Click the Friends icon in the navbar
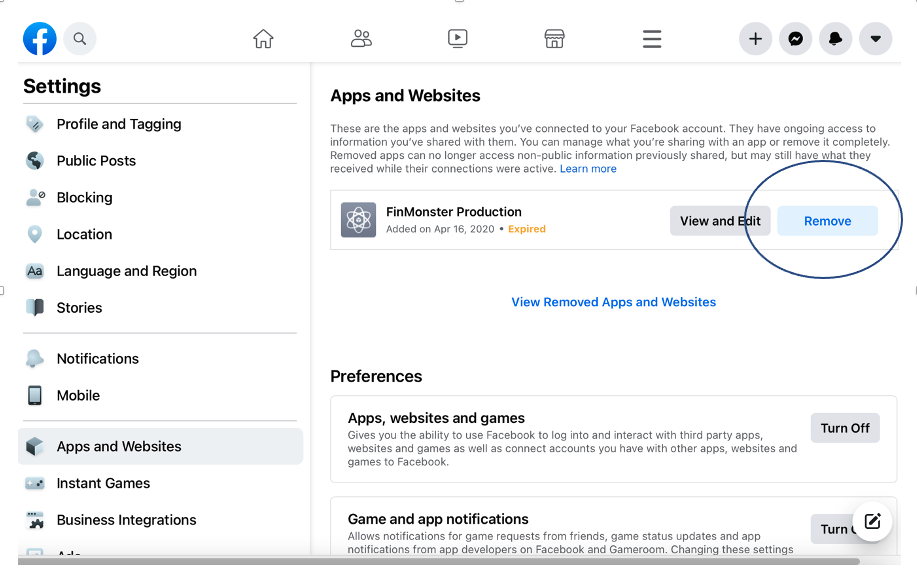 click(x=361, y=38)
